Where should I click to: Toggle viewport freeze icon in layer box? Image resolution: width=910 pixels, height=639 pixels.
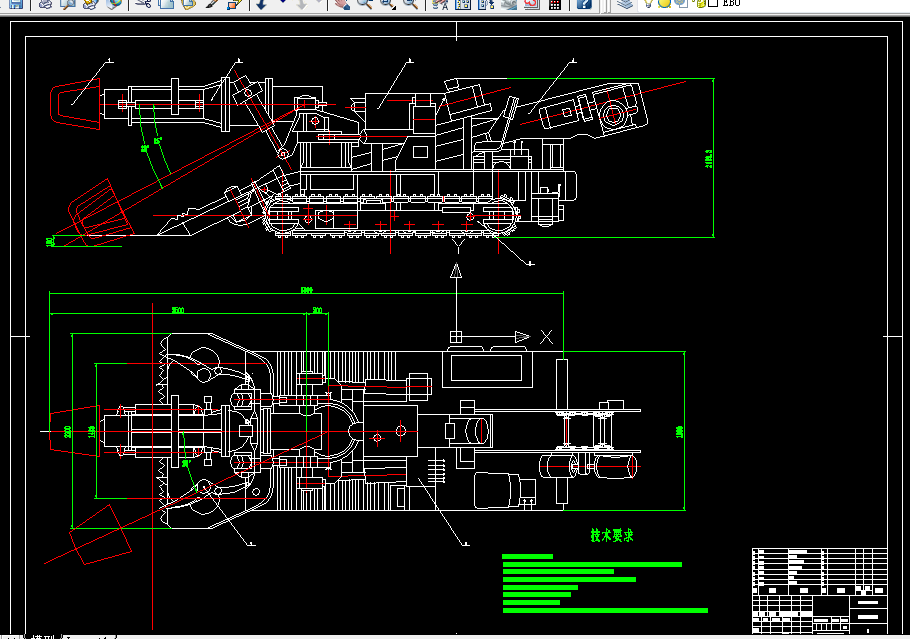(x=681, y=3)
